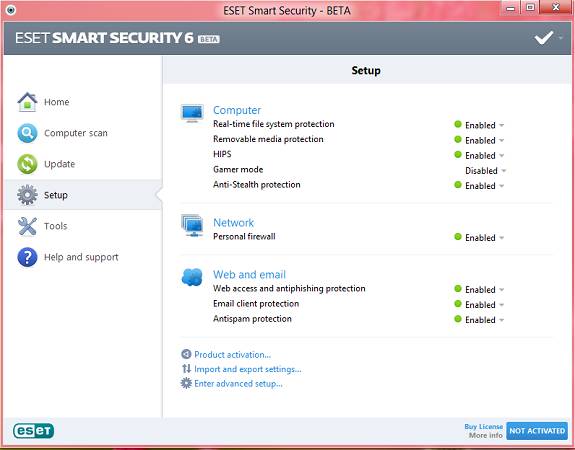Open Web access and antiphishing Enabled dropdown
This screenshot has height=450, width=575.
(484, 290)
